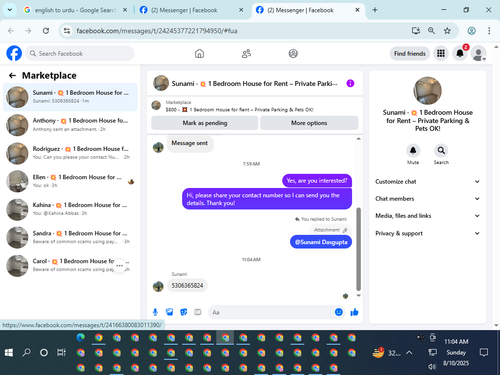The height and width of the screenshot is (375, 500).
Task: Choose a sticker from the composer
Action: pos(184,312)
